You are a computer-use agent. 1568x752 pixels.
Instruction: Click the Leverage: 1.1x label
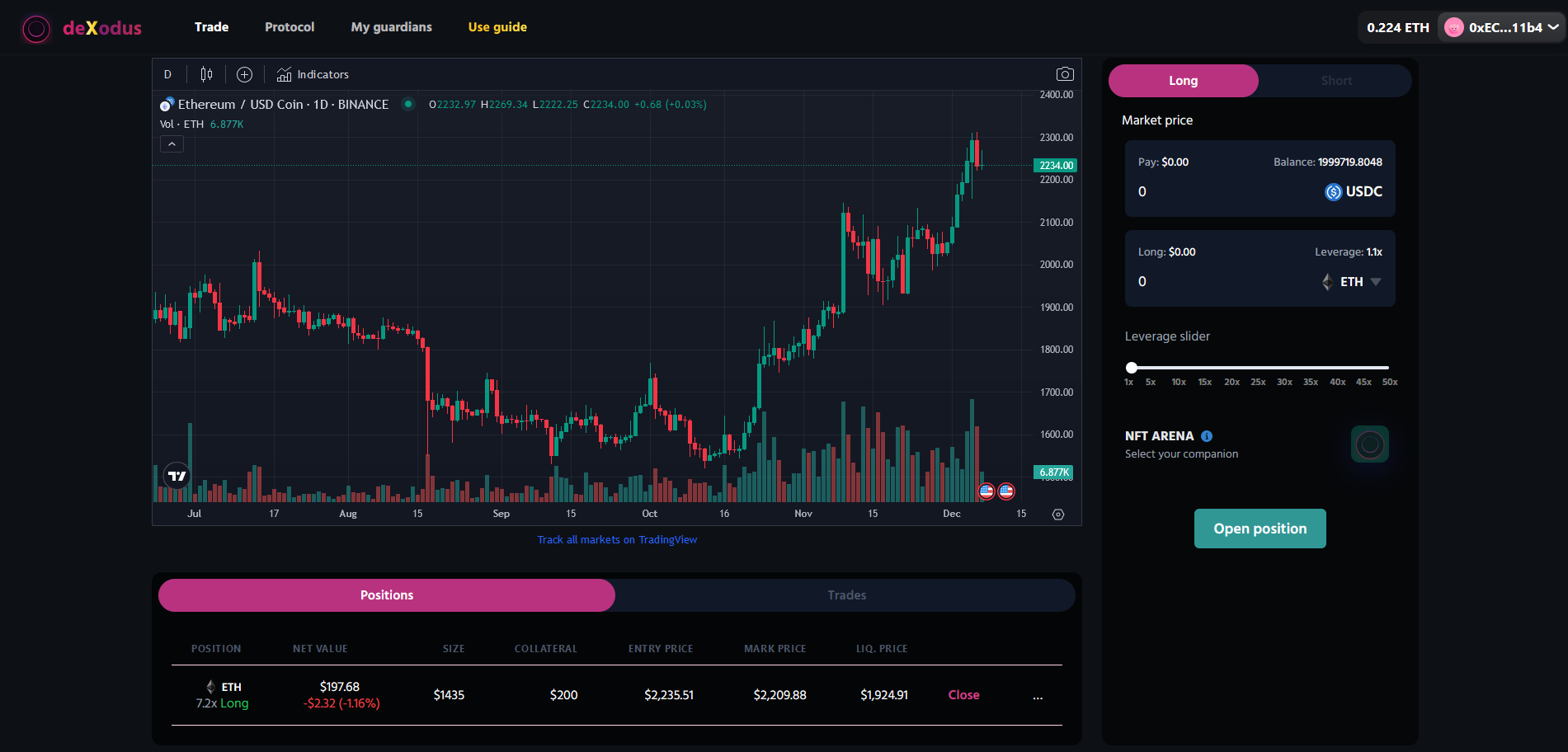point(1349,252)
